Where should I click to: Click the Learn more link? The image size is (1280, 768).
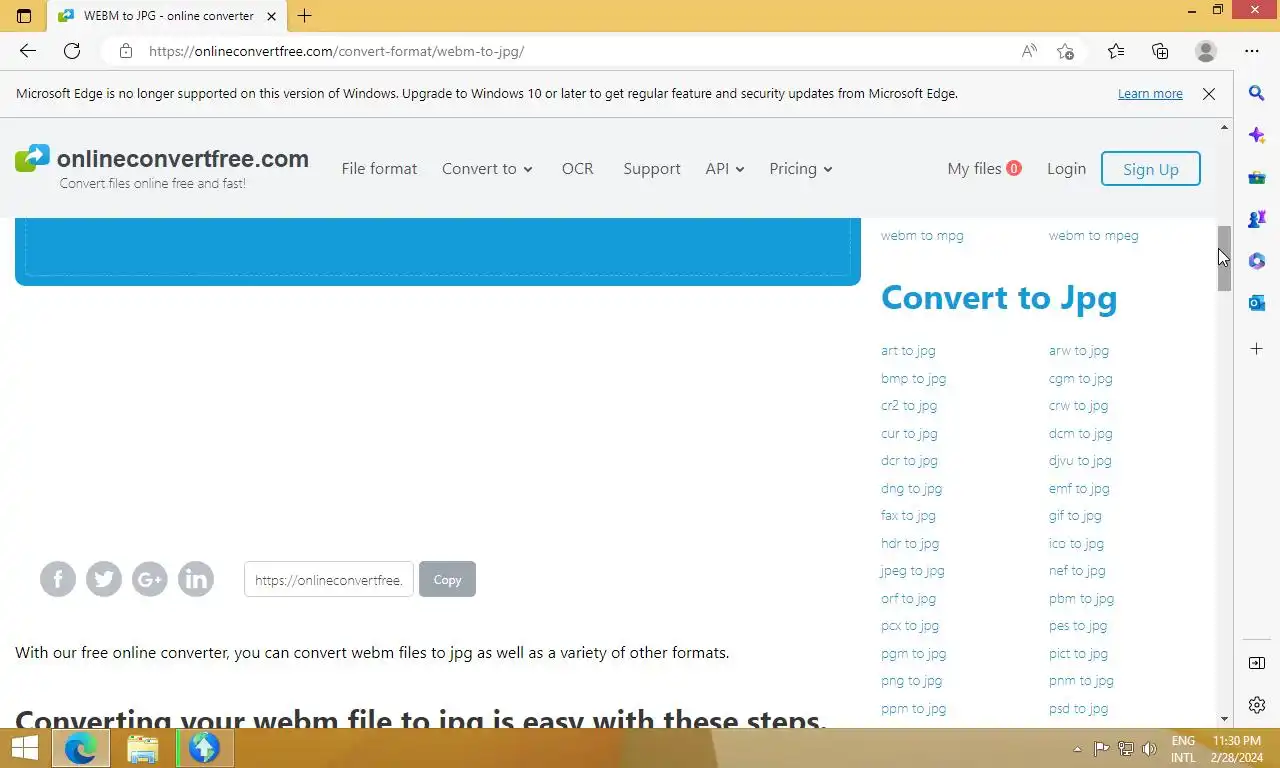point(1150,94)
